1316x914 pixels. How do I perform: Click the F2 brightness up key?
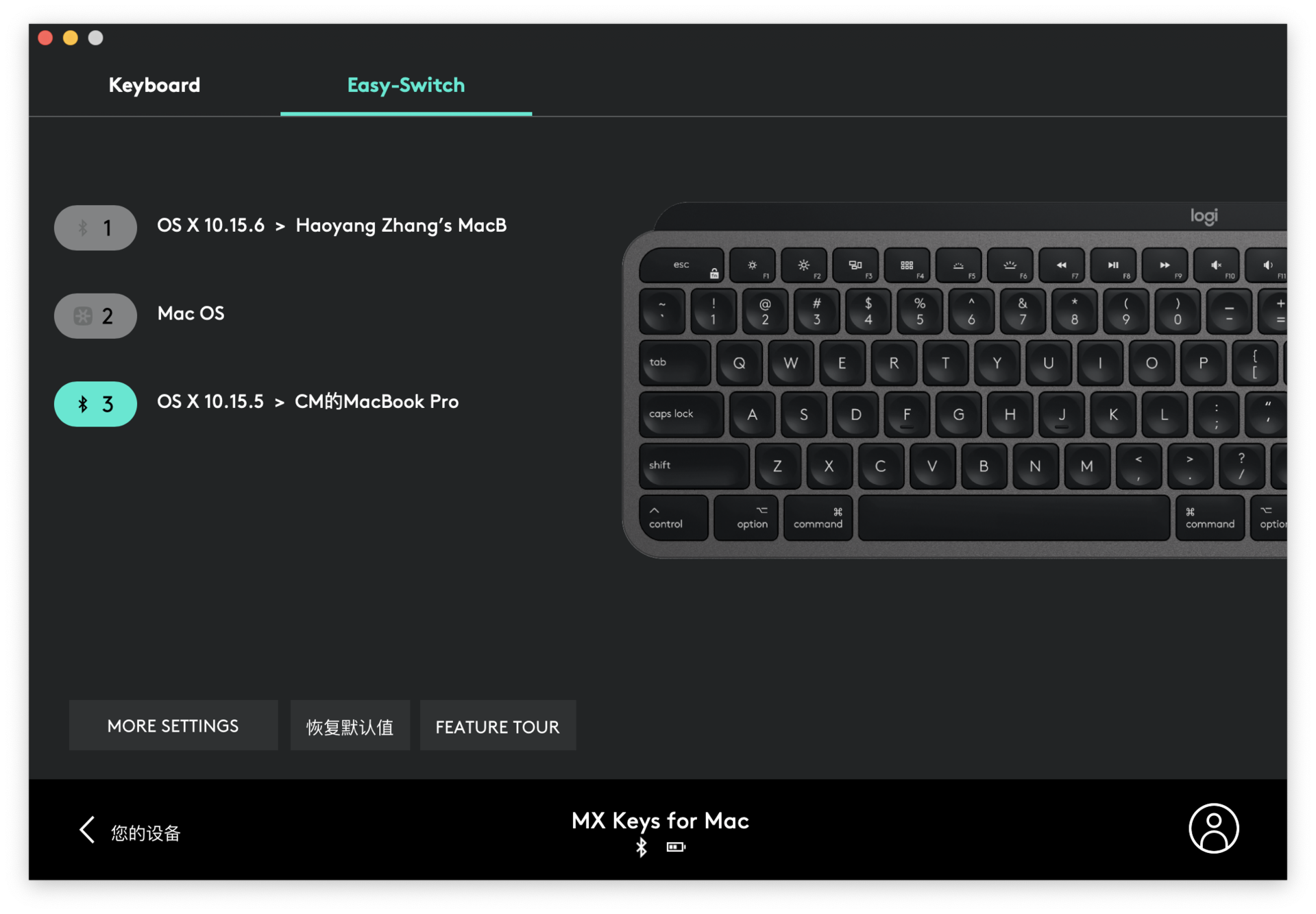804,265
